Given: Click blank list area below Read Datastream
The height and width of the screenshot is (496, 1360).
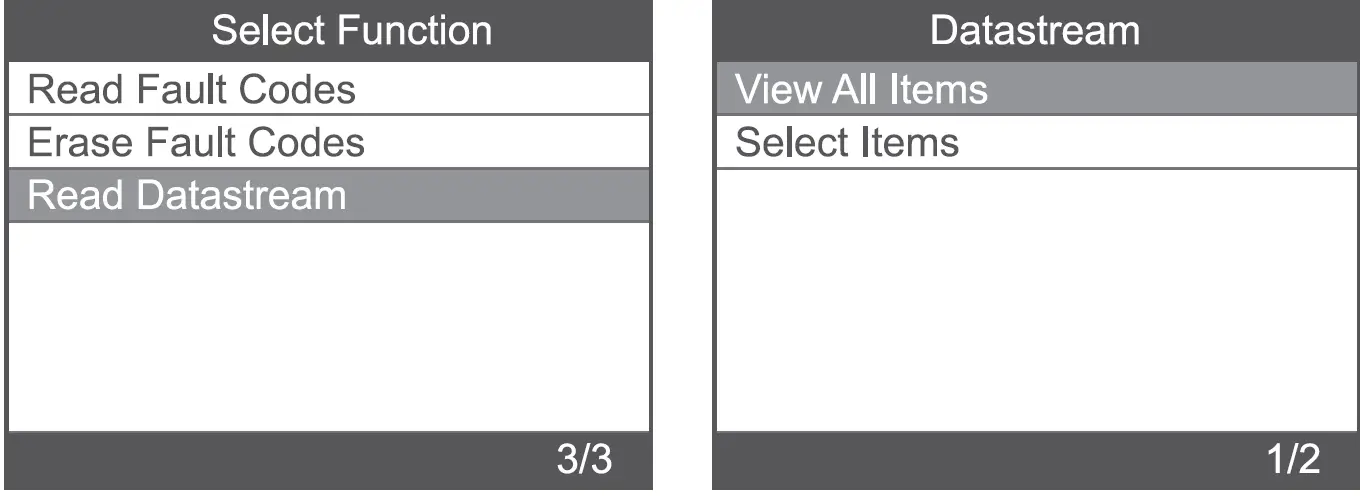Looking at the screenshot, I should pyautogui.click(x=328, y=325).
